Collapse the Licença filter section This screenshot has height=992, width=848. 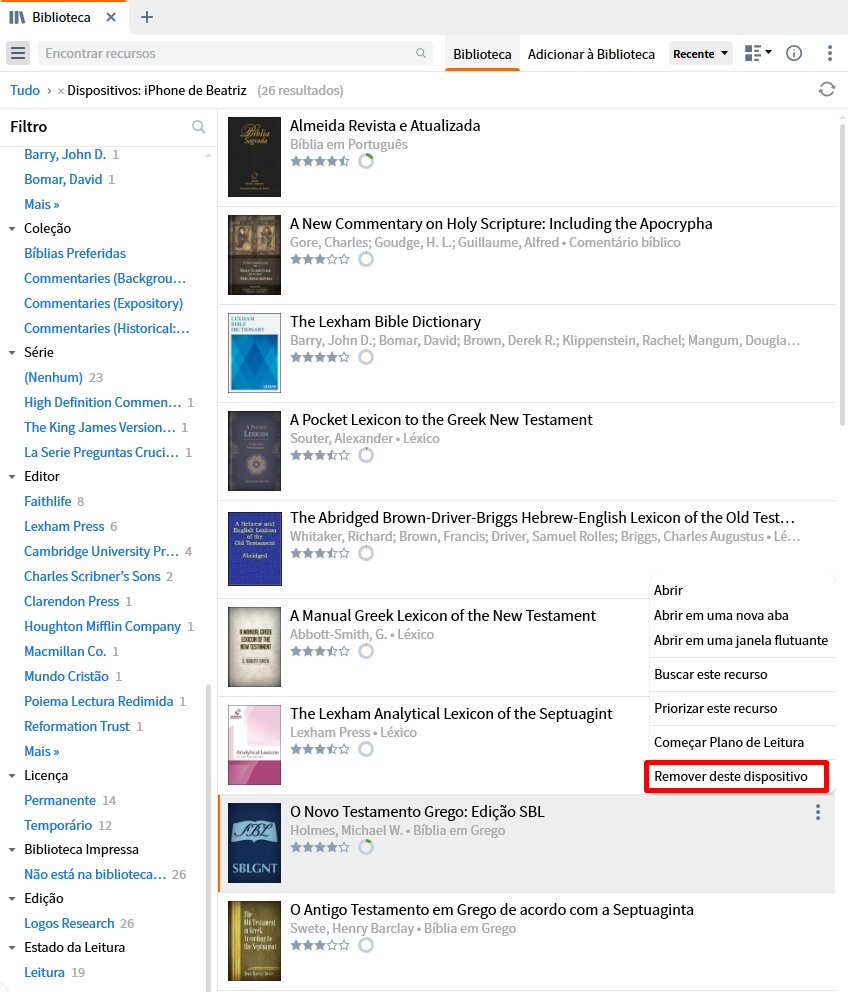pos(12,776)
